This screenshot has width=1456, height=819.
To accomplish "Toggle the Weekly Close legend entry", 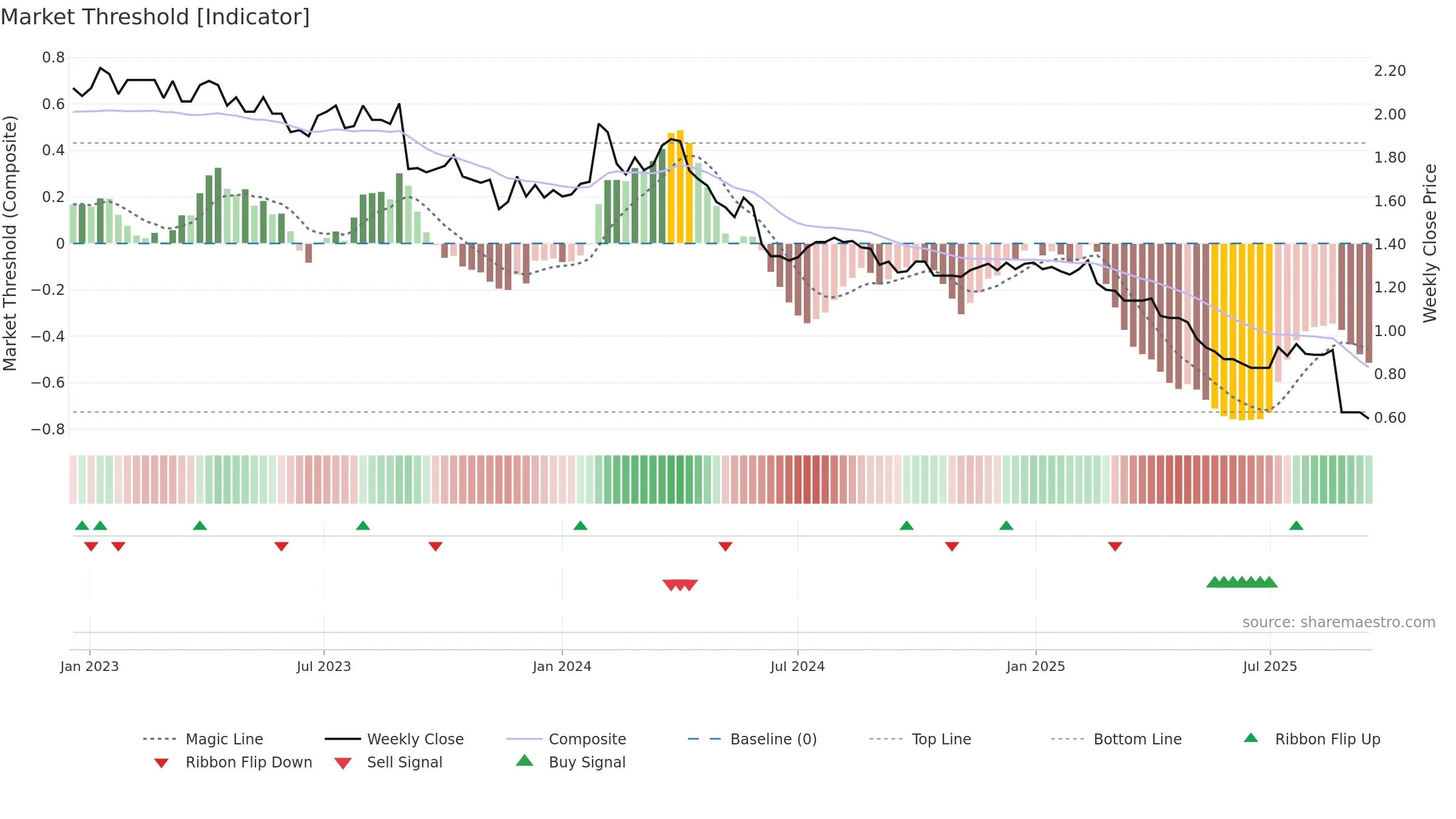I will tap(394, 739).
